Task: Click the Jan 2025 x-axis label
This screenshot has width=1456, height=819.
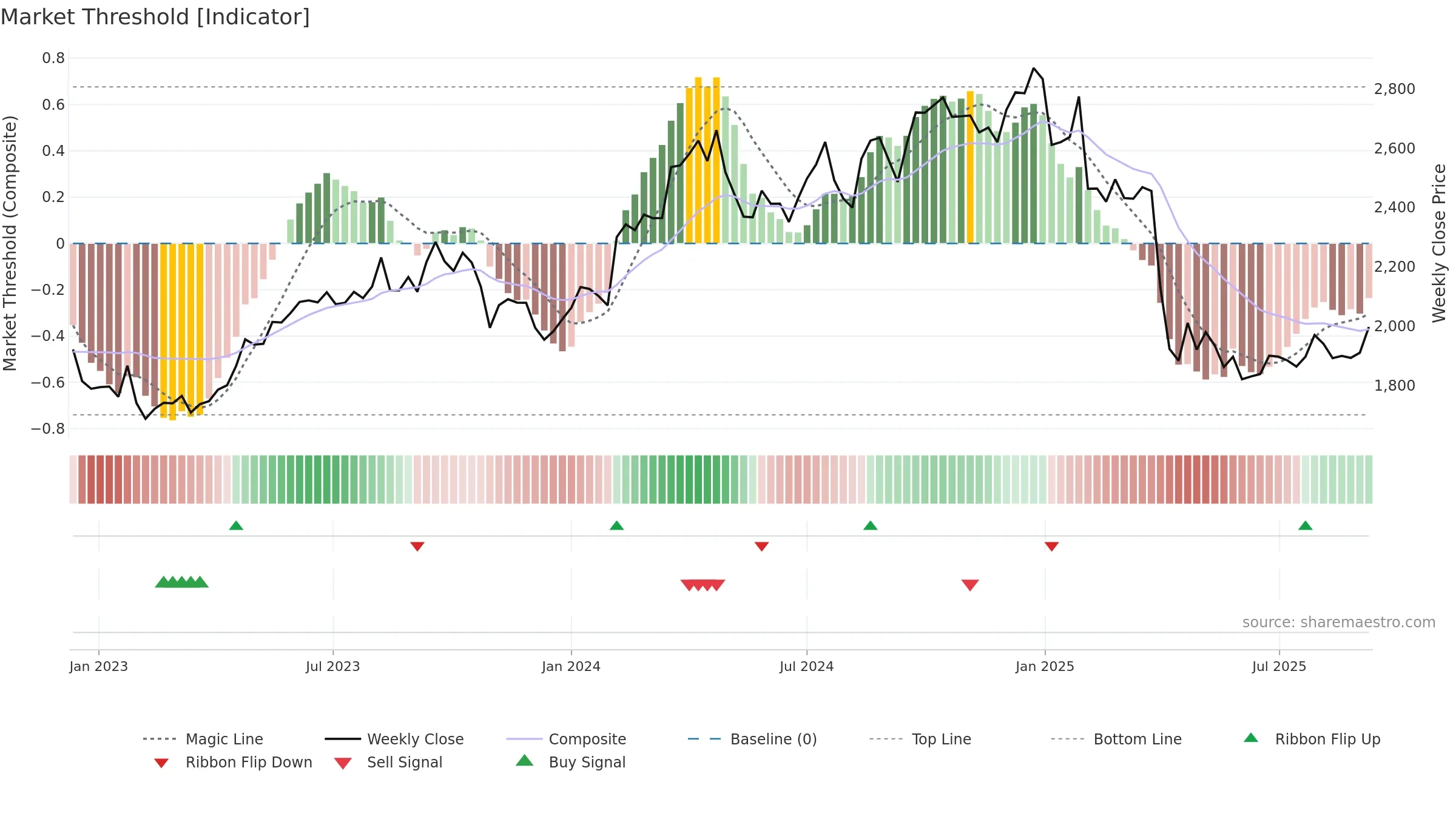Action: [x=1045, y=666]
